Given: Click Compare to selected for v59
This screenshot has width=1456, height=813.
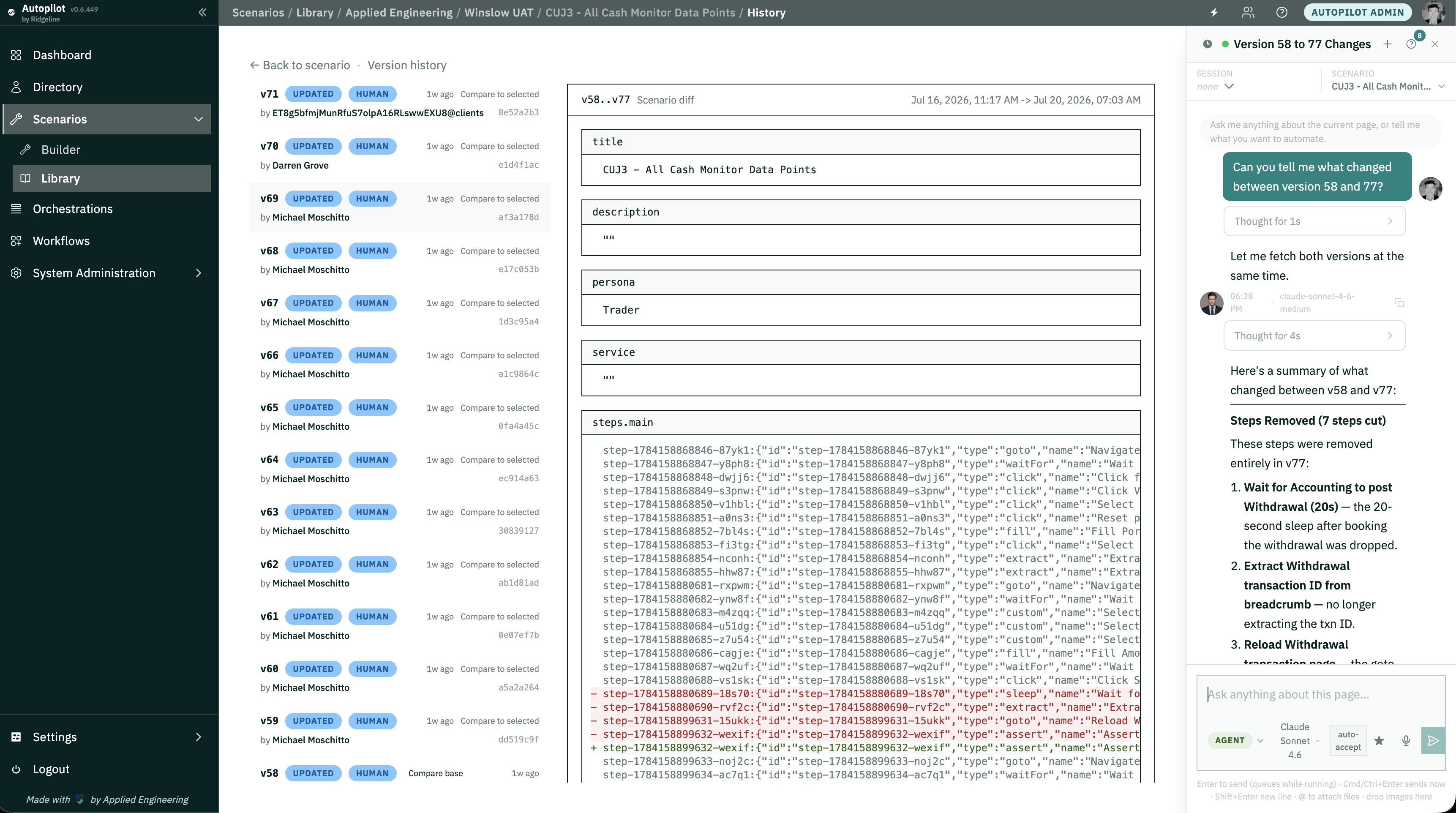Looking at the screenshot, I should (499, 721).
